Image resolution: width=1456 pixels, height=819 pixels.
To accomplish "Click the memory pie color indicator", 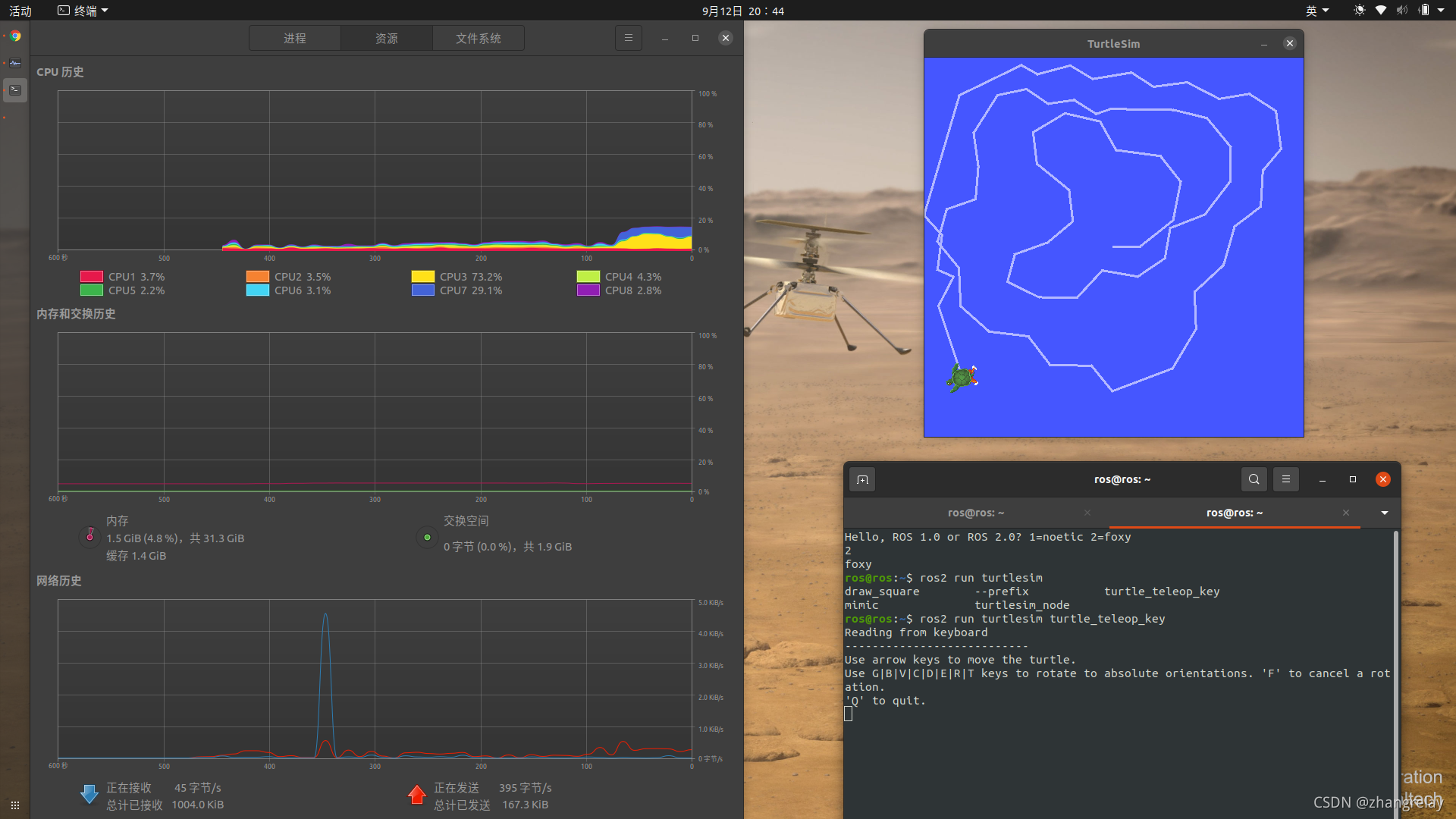I will 89,536.
